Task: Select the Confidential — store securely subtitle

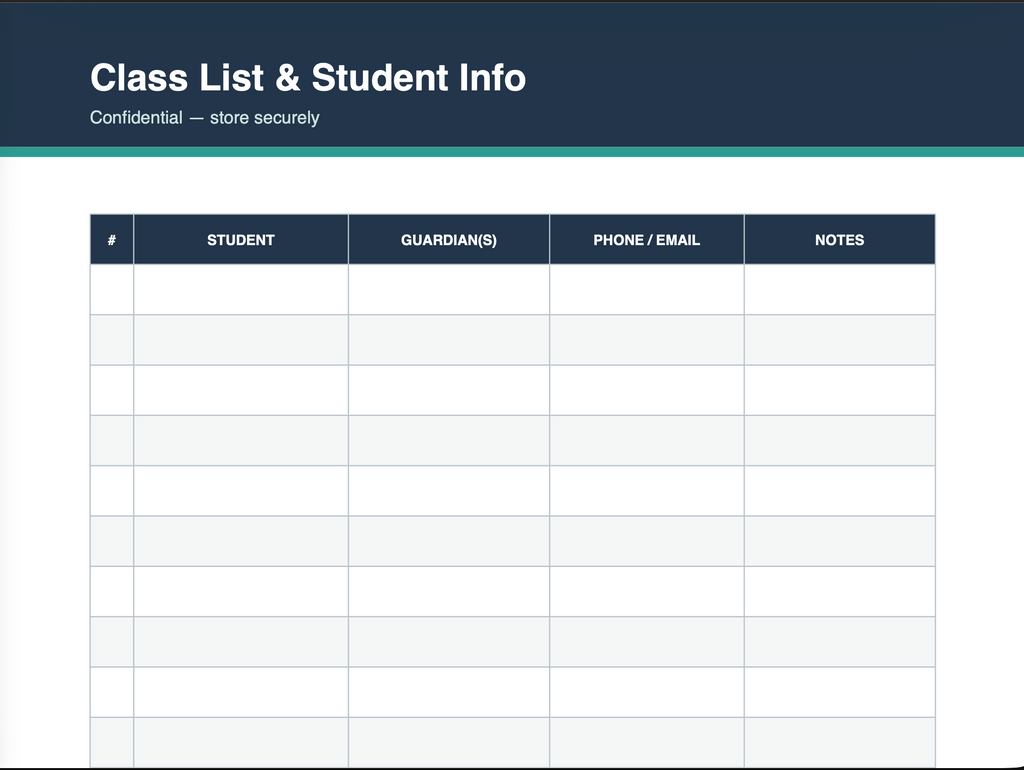Action: pyautogui.click(x=204, y=118)
